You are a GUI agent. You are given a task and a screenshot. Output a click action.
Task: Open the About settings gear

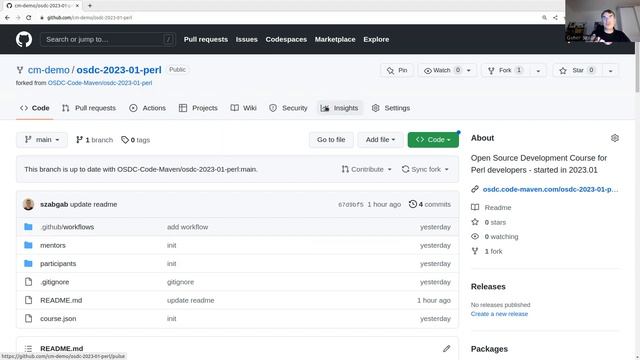pyautogui.click(x=615, y=138)
